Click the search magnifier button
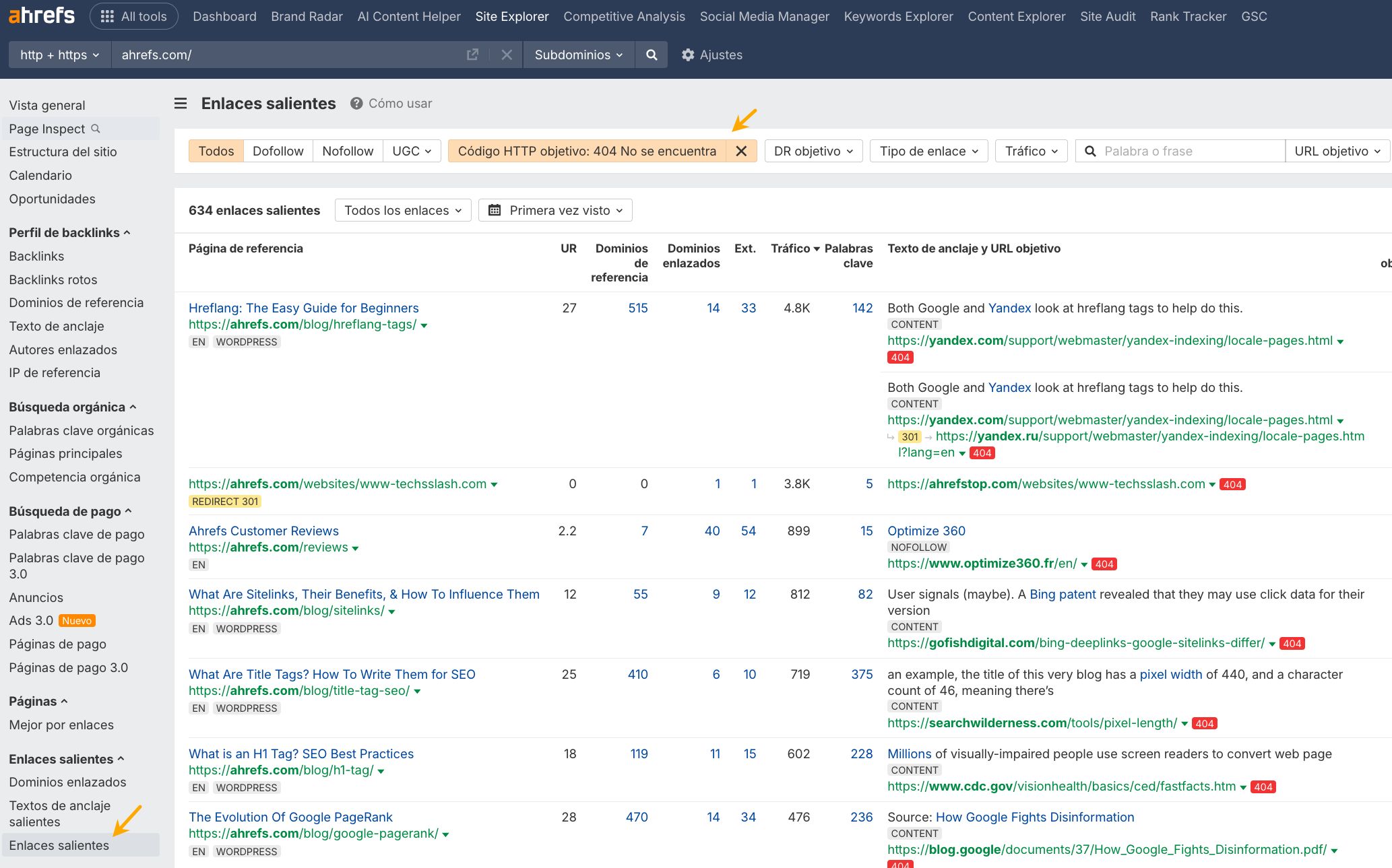1392x868 pixels. pyautogui.click(x=651, y=55)
